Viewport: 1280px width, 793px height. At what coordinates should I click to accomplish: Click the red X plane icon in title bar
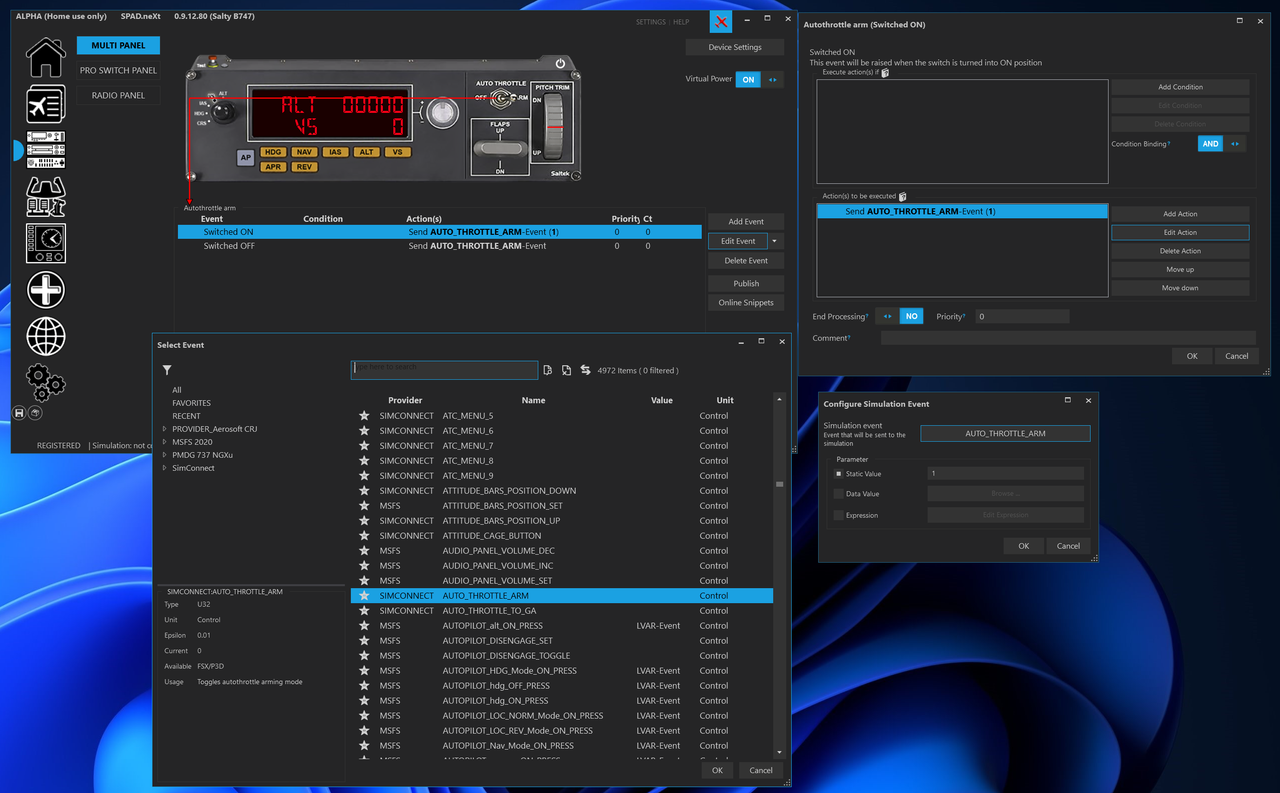pyautogui.click(x=721, y=21)
